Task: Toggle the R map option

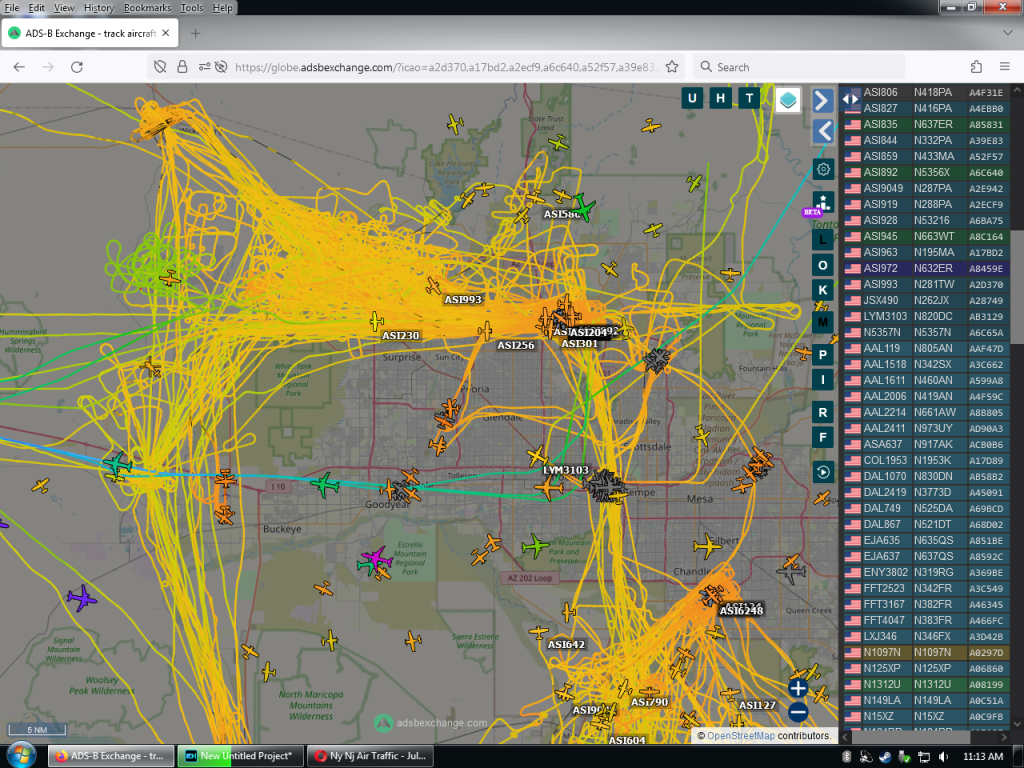Action: [823, 413]
